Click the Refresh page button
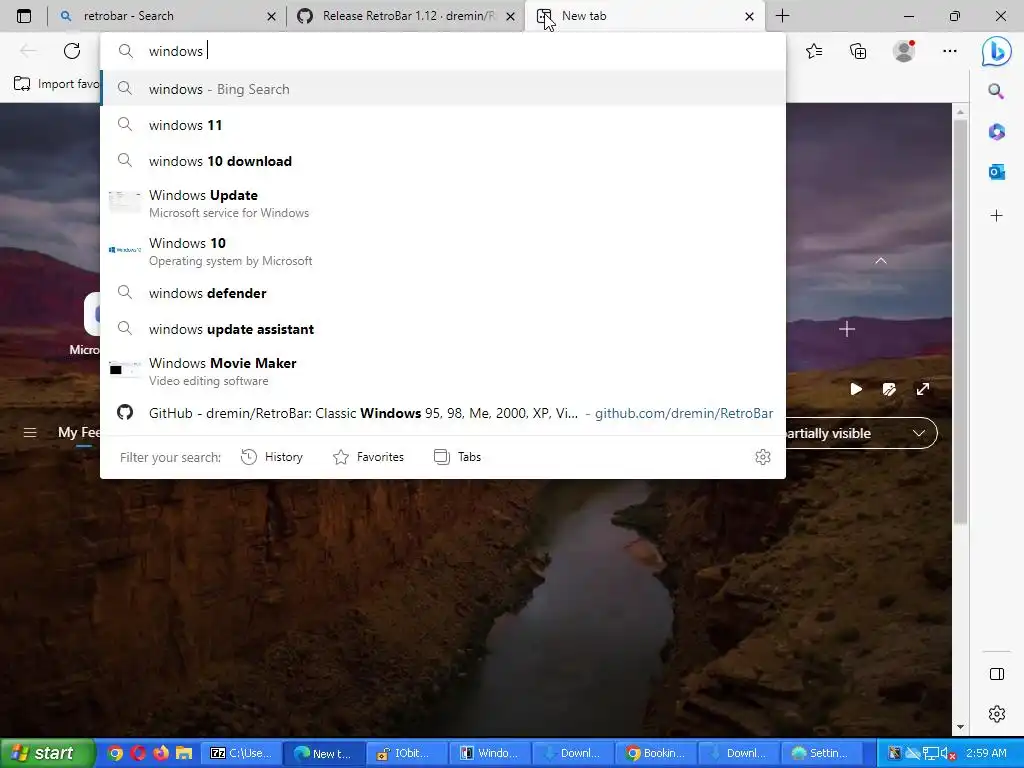The image size is (1024, 768). [72, 51]
